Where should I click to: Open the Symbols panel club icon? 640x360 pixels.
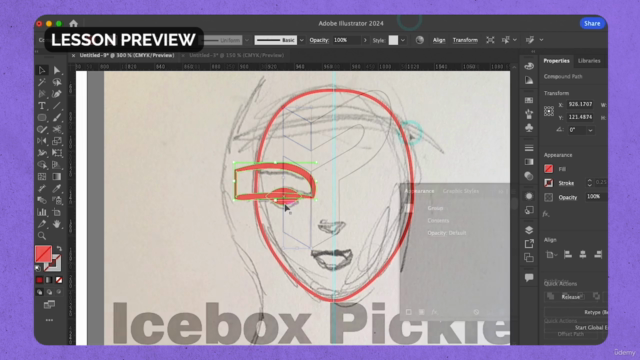(529, 128)
